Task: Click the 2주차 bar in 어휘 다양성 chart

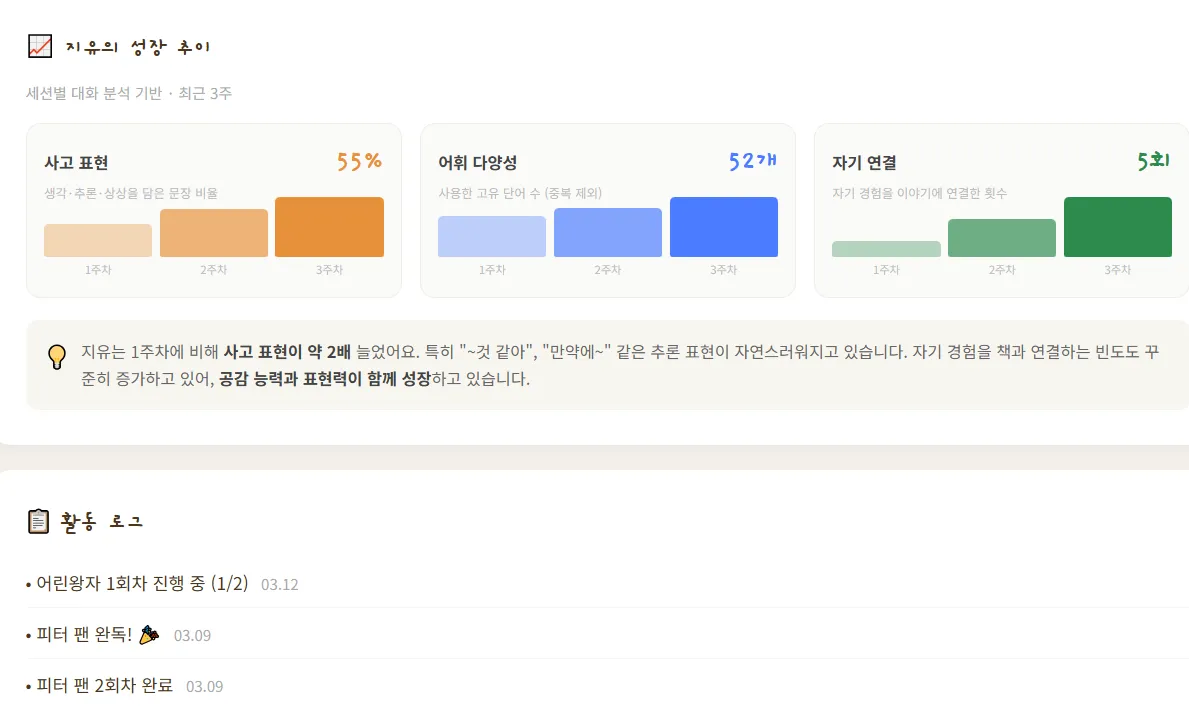Action: [x=608, y=233]
